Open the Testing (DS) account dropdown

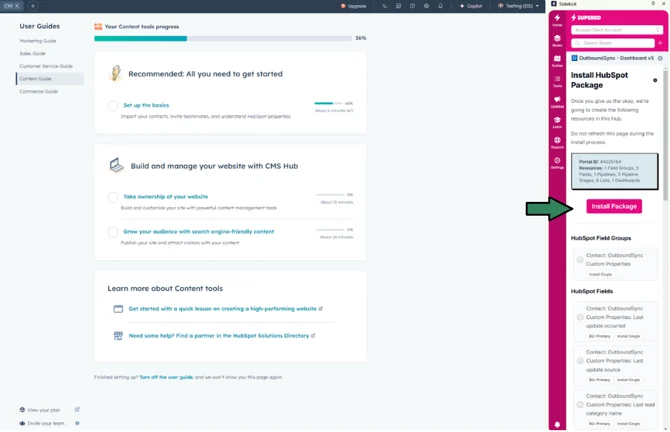[x=518, y=6]
